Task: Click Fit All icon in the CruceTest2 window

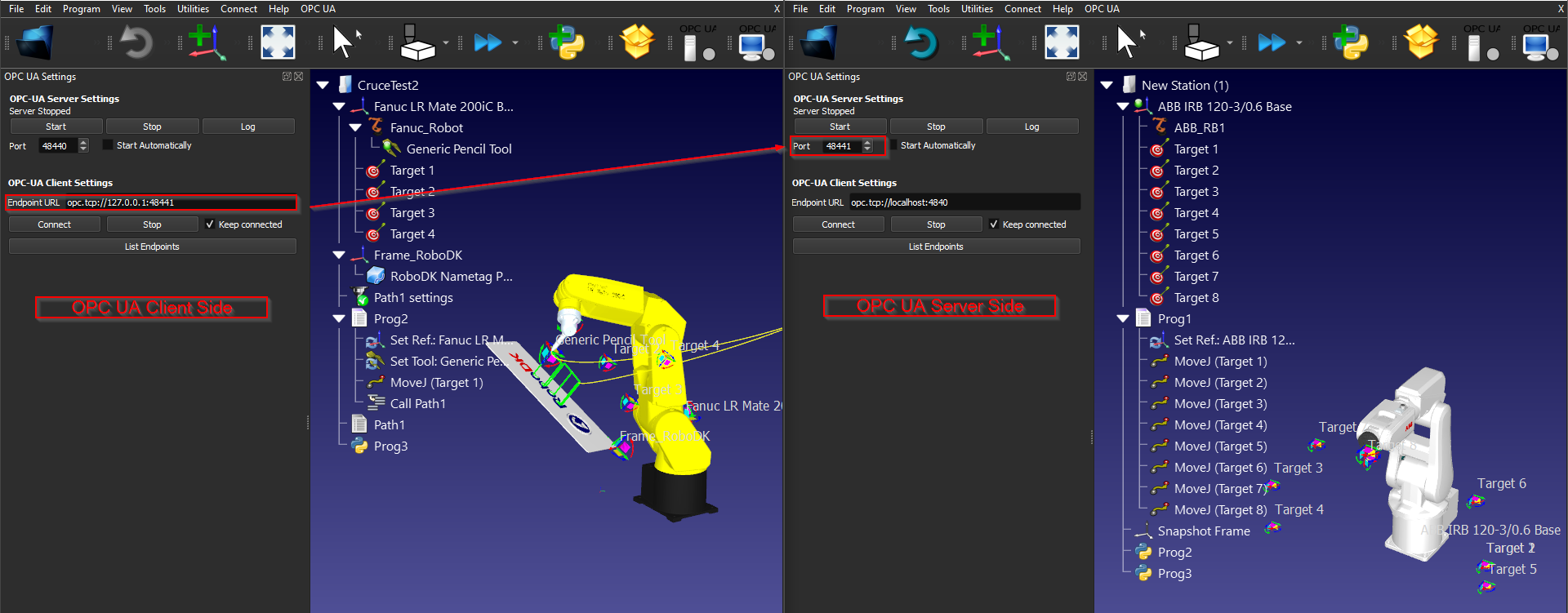Action: point(278,42)
